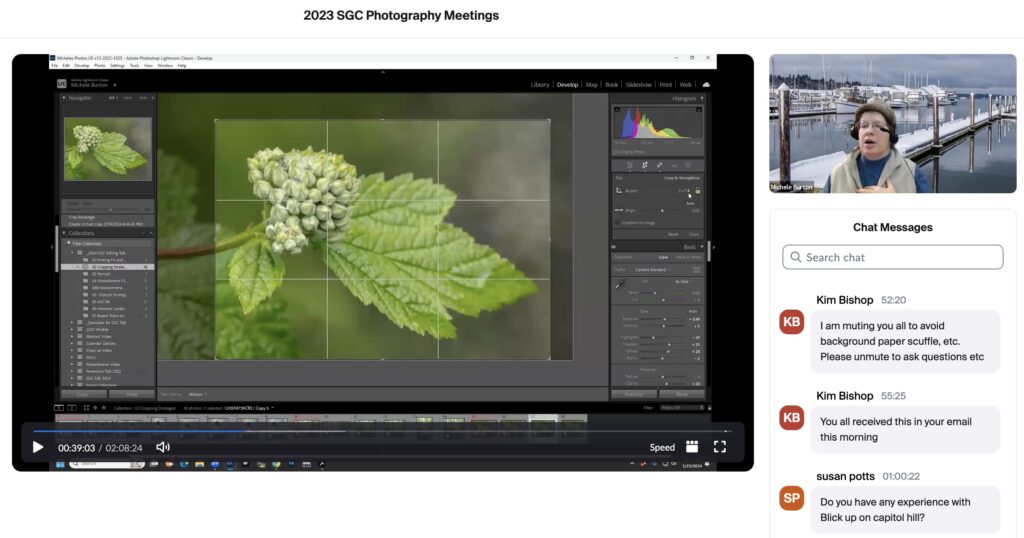1024x538 pixels.
Task: Click the Search chat input field
Action: point(892,257)
